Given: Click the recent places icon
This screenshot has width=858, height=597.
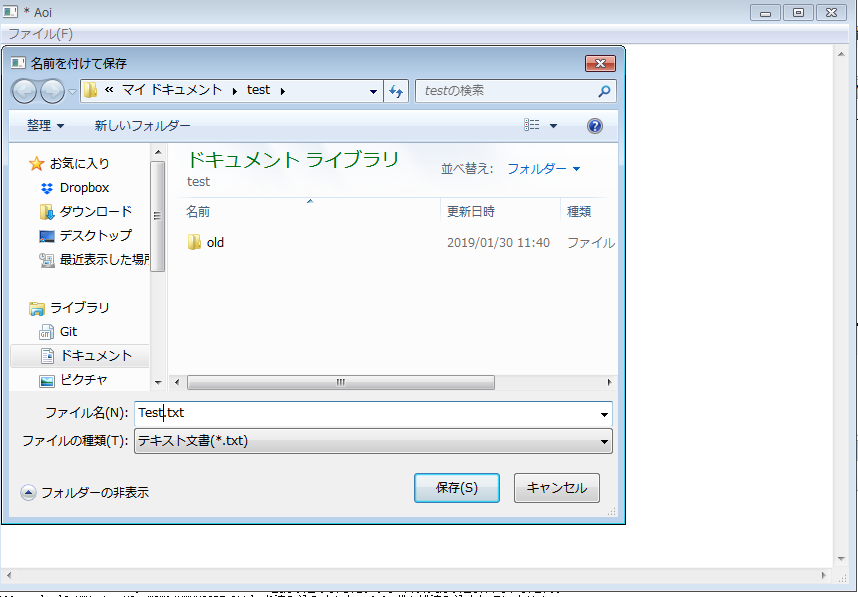Looking at the screenshot, I should pos(47,260).
